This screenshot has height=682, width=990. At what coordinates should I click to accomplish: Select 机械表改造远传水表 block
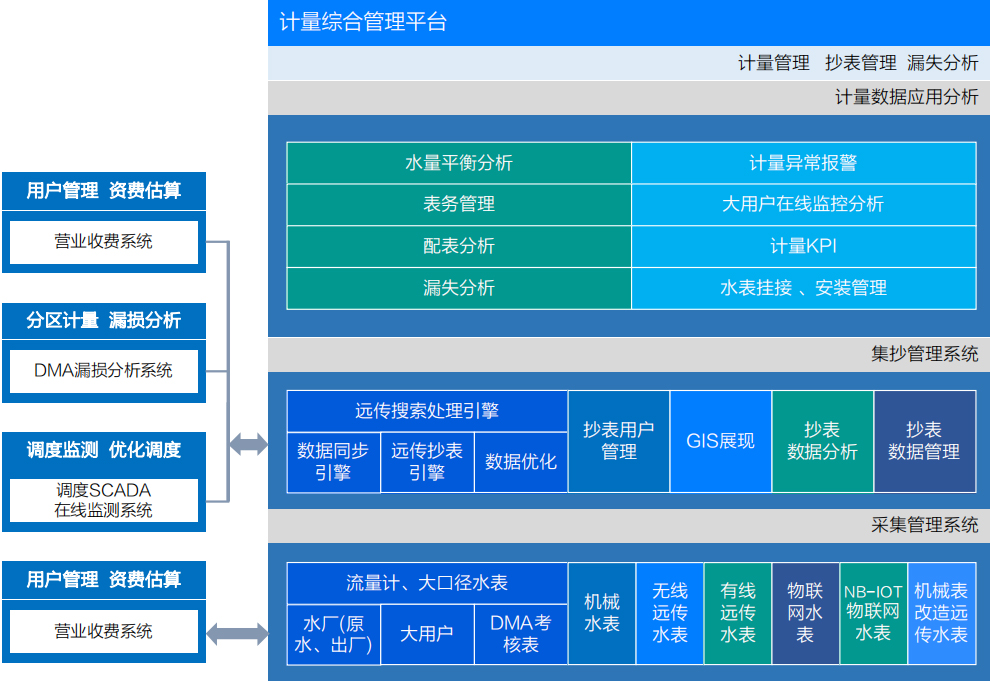click(x=941, y=613)
